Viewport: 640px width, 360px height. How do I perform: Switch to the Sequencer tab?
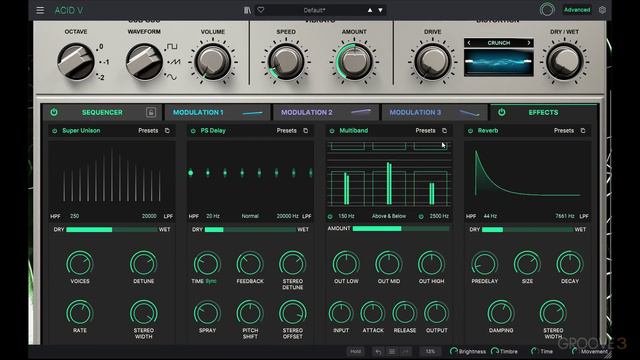102,112
